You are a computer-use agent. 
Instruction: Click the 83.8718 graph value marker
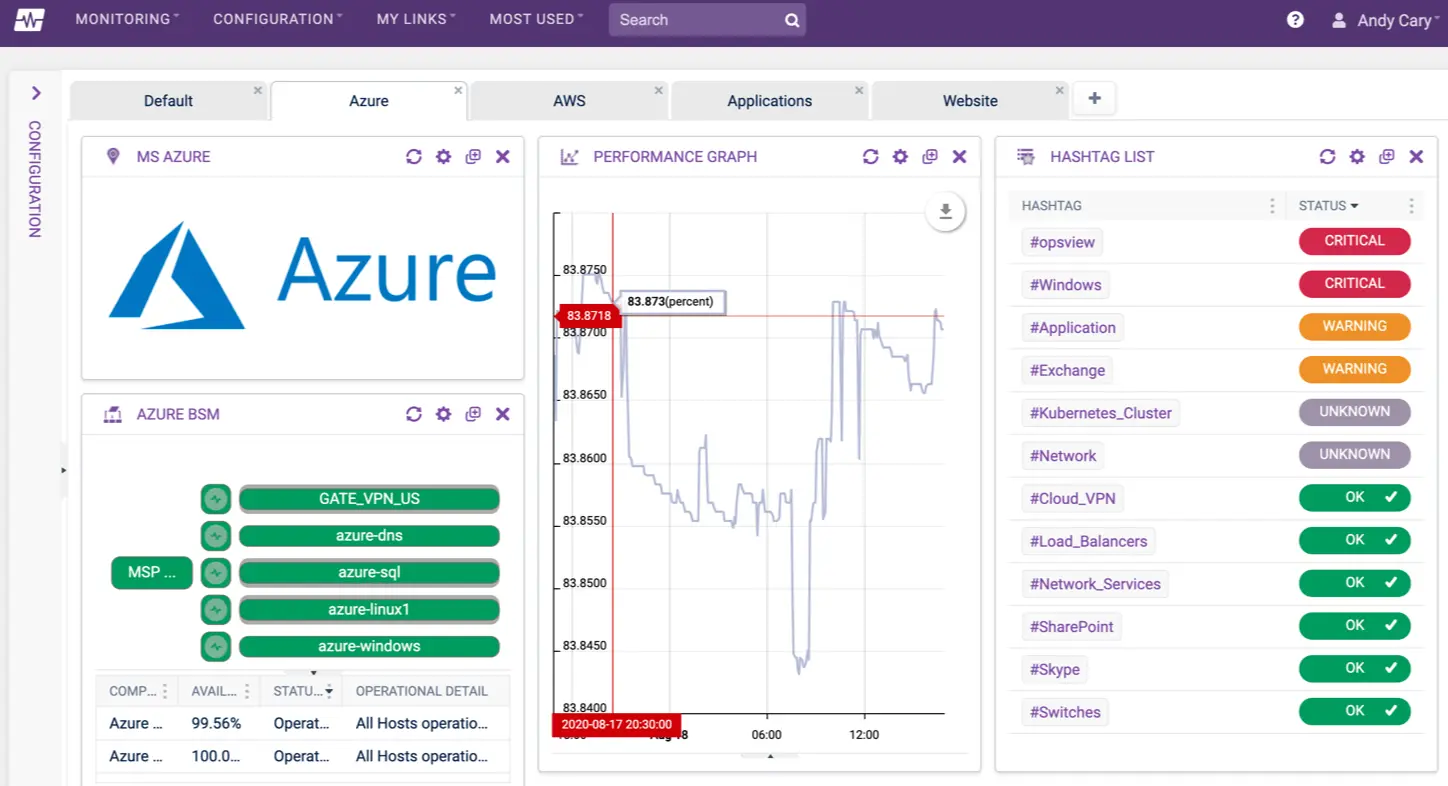(588, 316)
